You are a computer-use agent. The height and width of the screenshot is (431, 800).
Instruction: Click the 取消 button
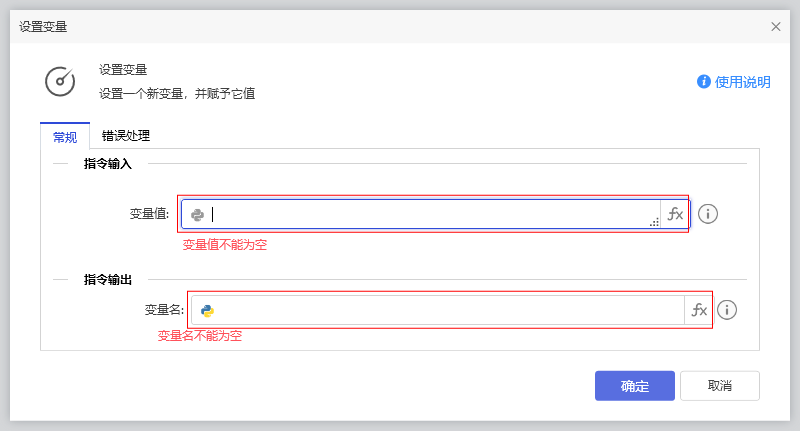[719, 386]
